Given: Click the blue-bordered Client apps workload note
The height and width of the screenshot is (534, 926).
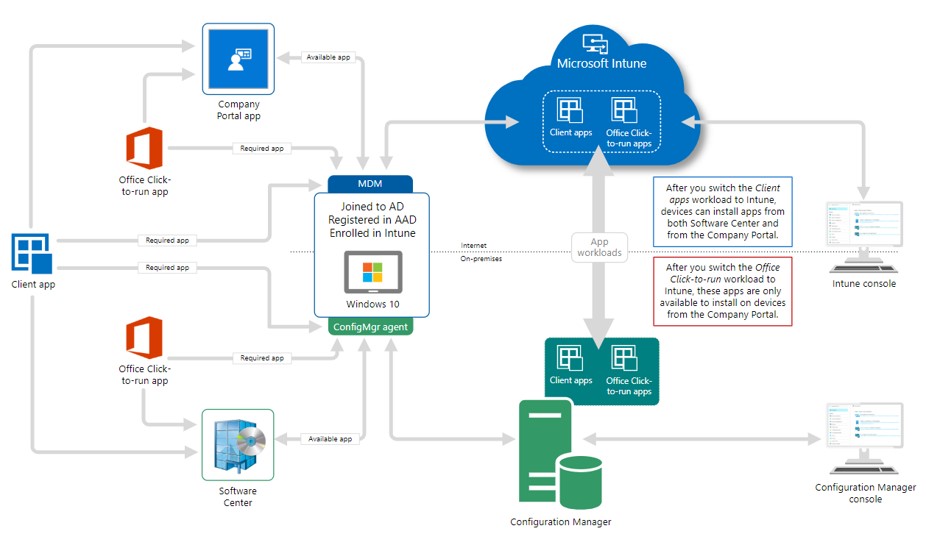Looking at the screenshot, I should click(x=723, y=211).
